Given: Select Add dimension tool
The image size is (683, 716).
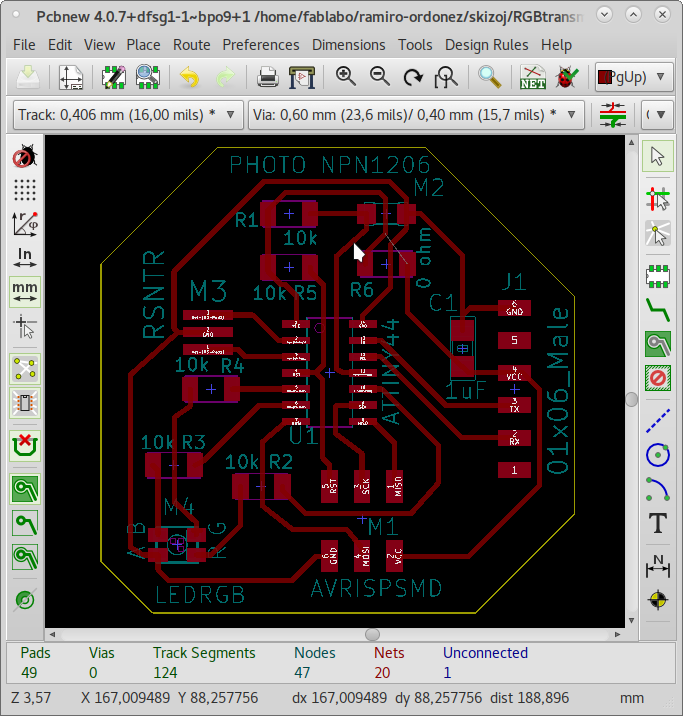Looking at the screenshot, I should (657, 565).
